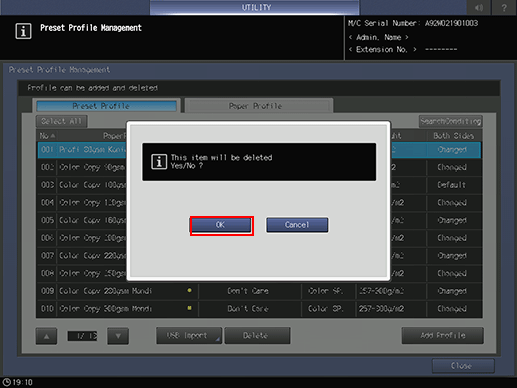Select profile row 008 Color Copy
The width and height of the screenshot is (517, 388).
pos(259,273)
